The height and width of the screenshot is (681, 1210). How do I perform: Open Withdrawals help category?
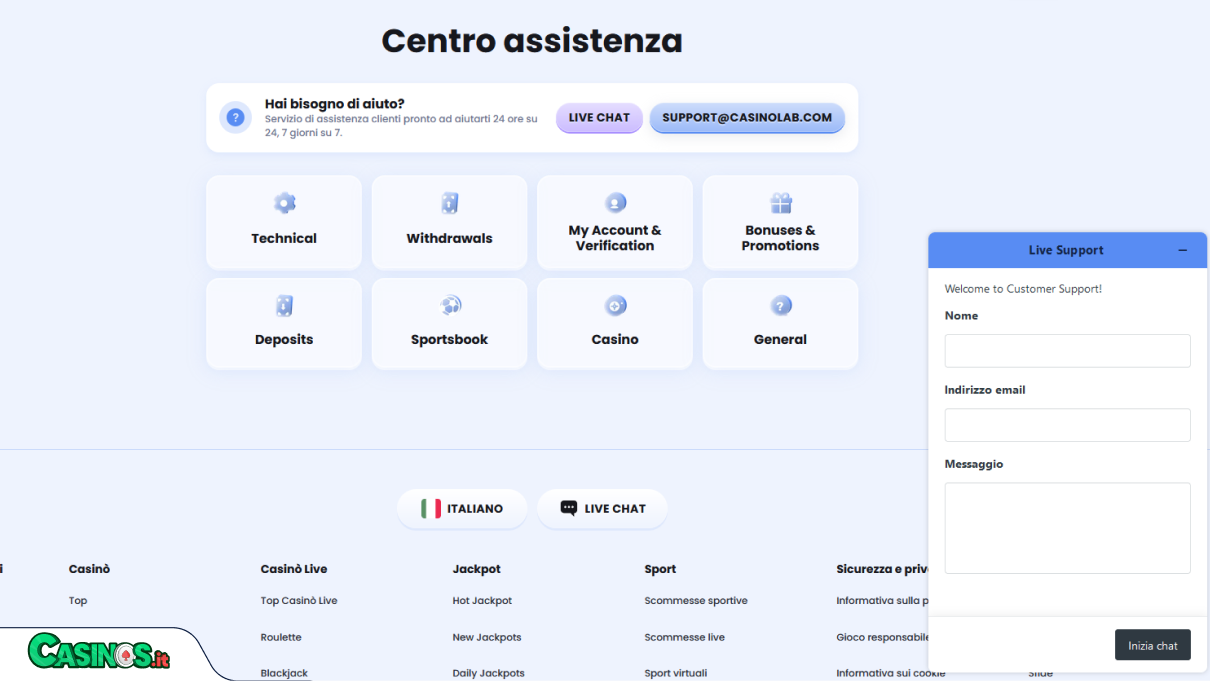point(449,222)
